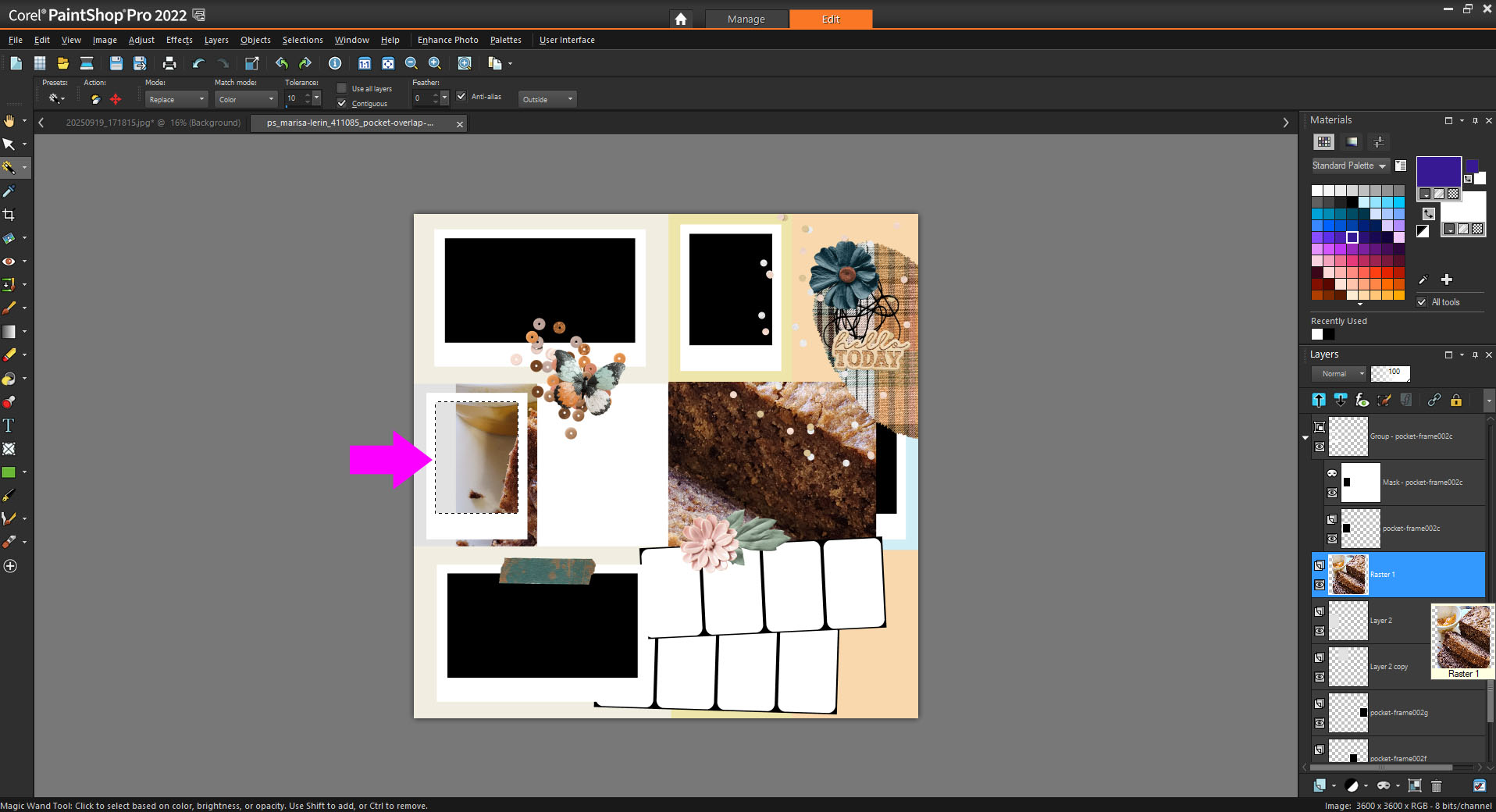The width and height of the screenshot is (1496, 812).
Task: Toggle the Anti-alias checkbox
Action: point(461,96)
